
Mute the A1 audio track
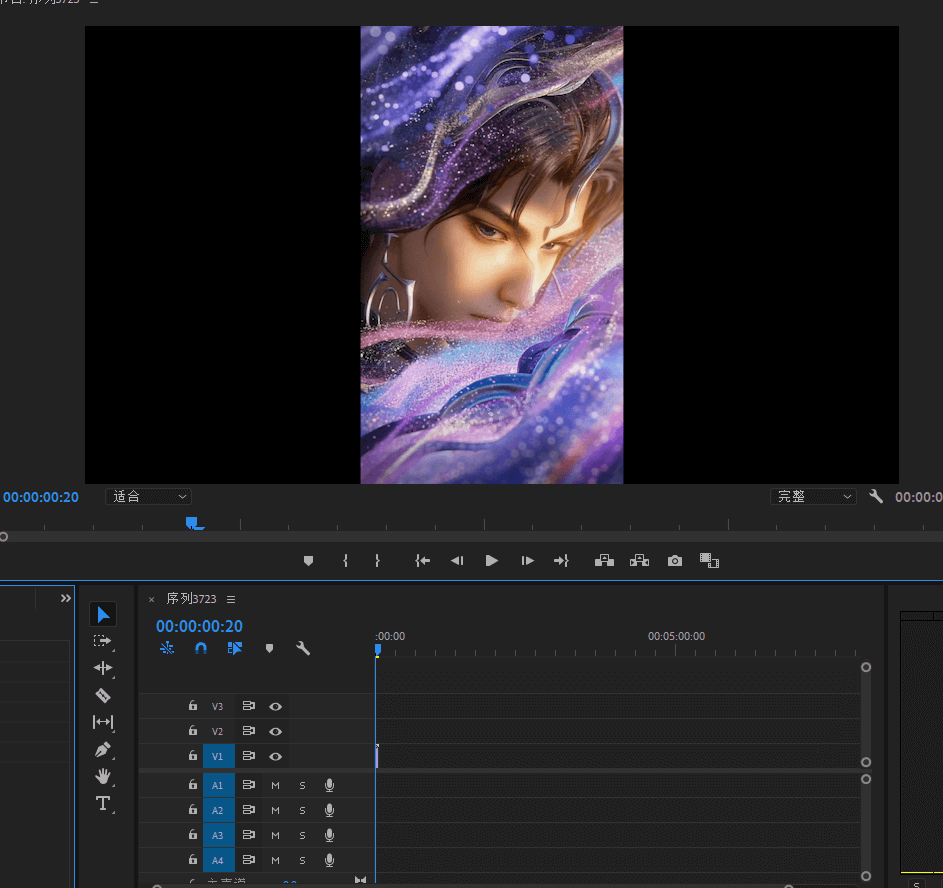click(x=275, y=785)
